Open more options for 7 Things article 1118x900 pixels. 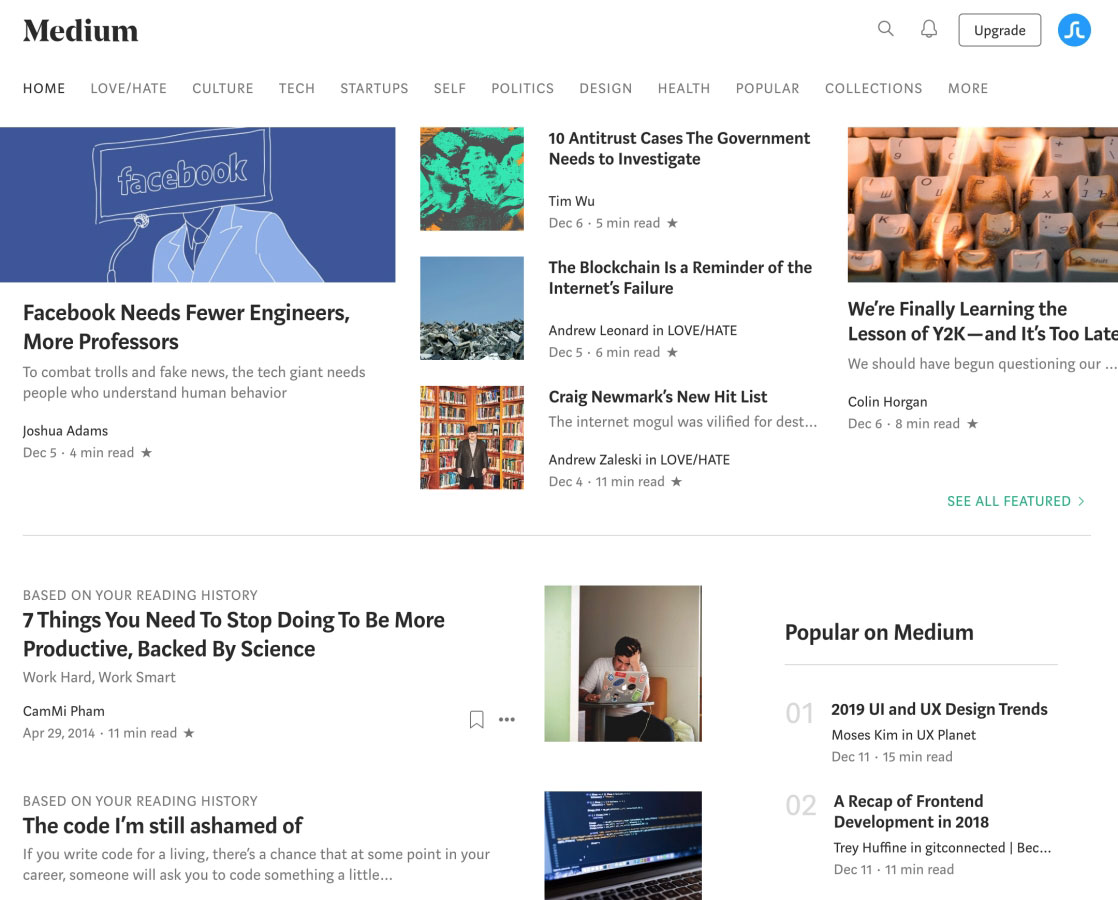coord(507,720)
